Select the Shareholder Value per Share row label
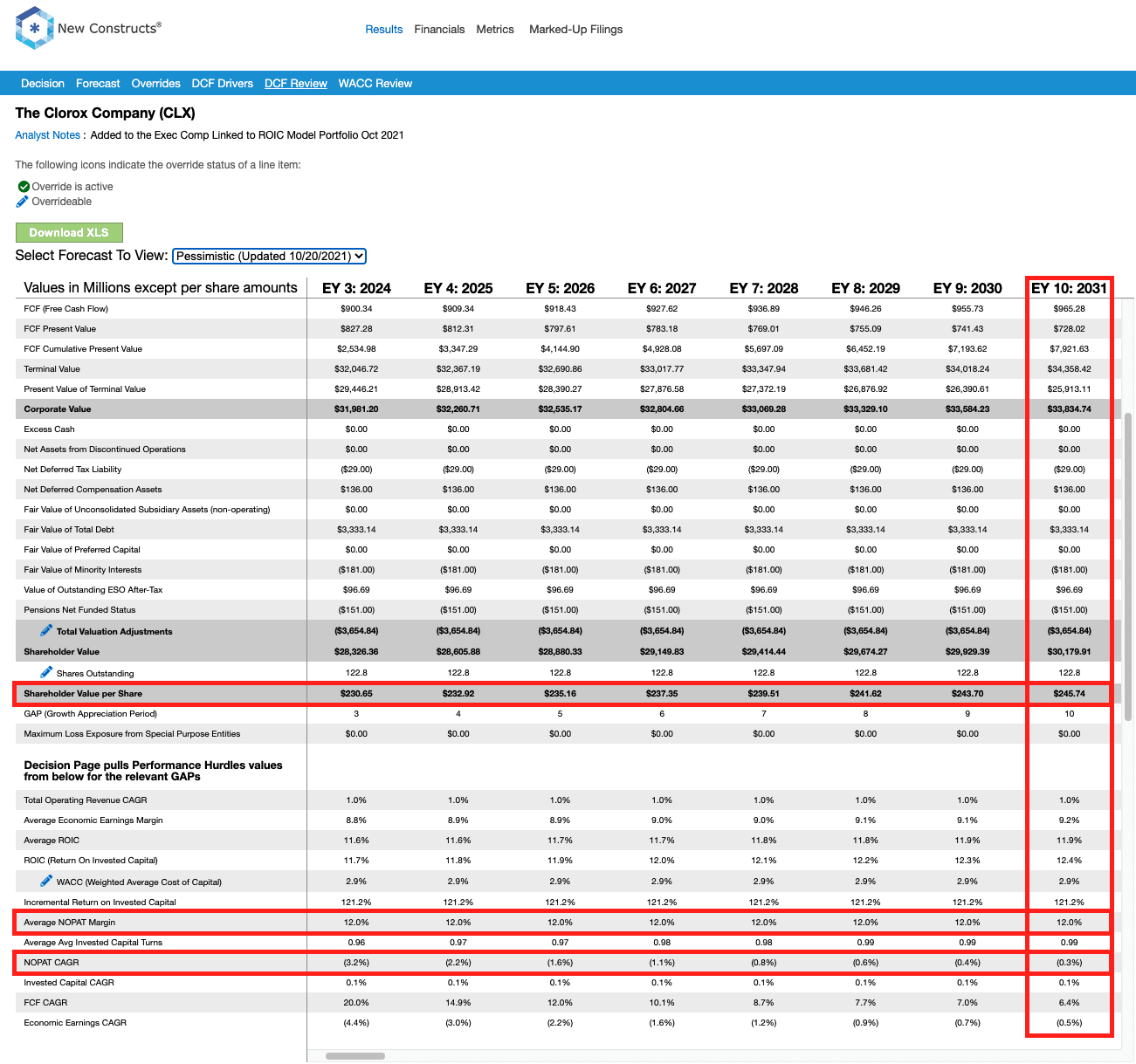1136x1064 pixels. [x=83, y=694]
